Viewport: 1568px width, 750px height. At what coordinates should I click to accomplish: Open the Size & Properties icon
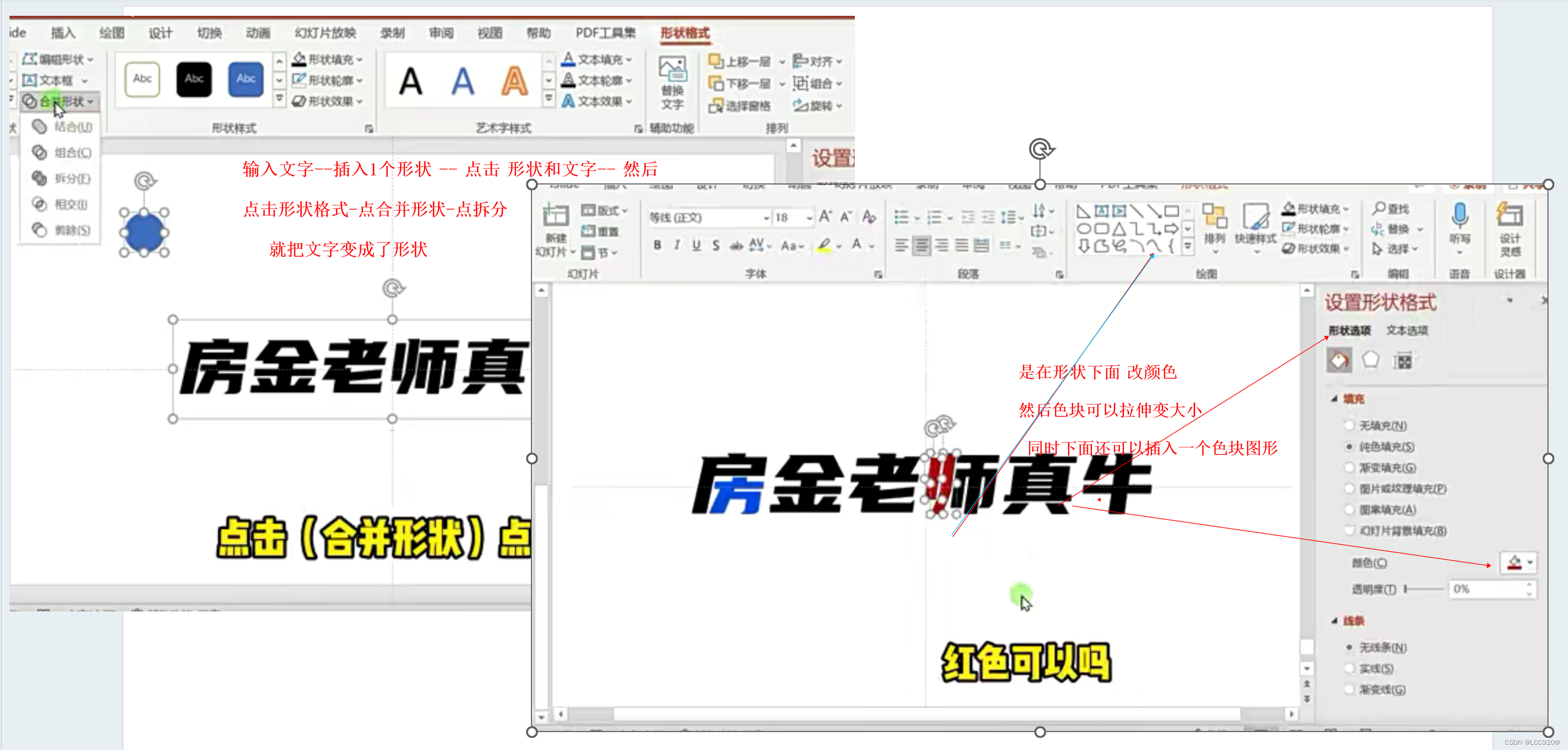click(x=1403, y=361)
